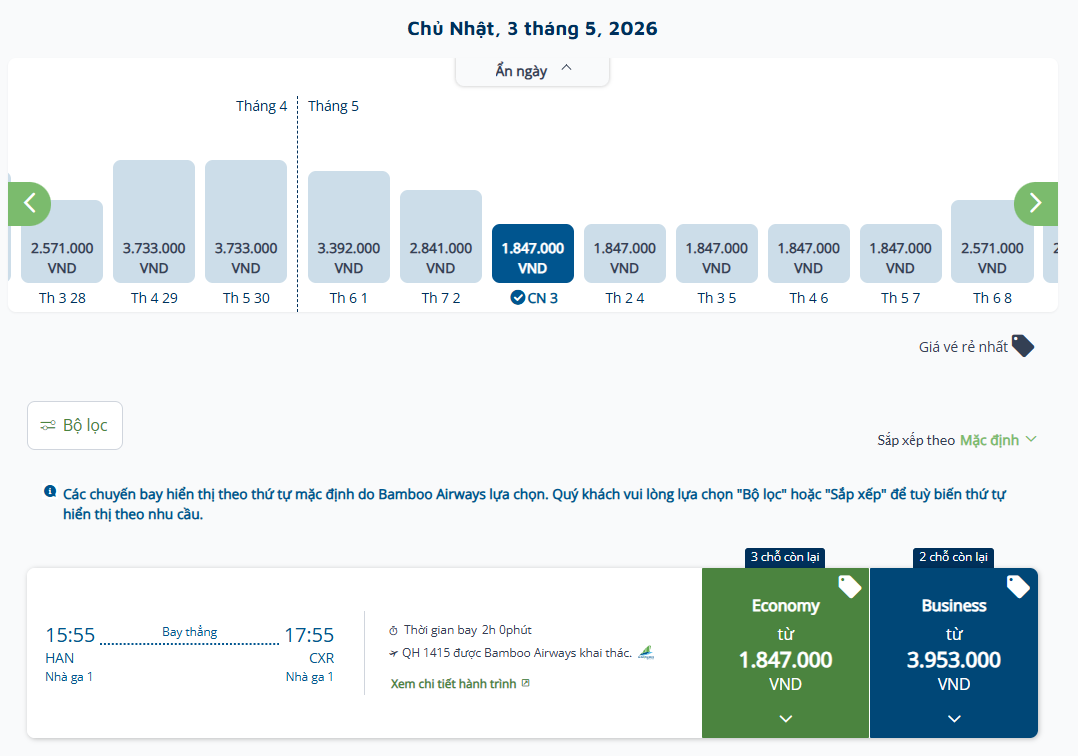
Task: Click the Bamboo Airways logo beside QH 1415
Action: point(646,653)
